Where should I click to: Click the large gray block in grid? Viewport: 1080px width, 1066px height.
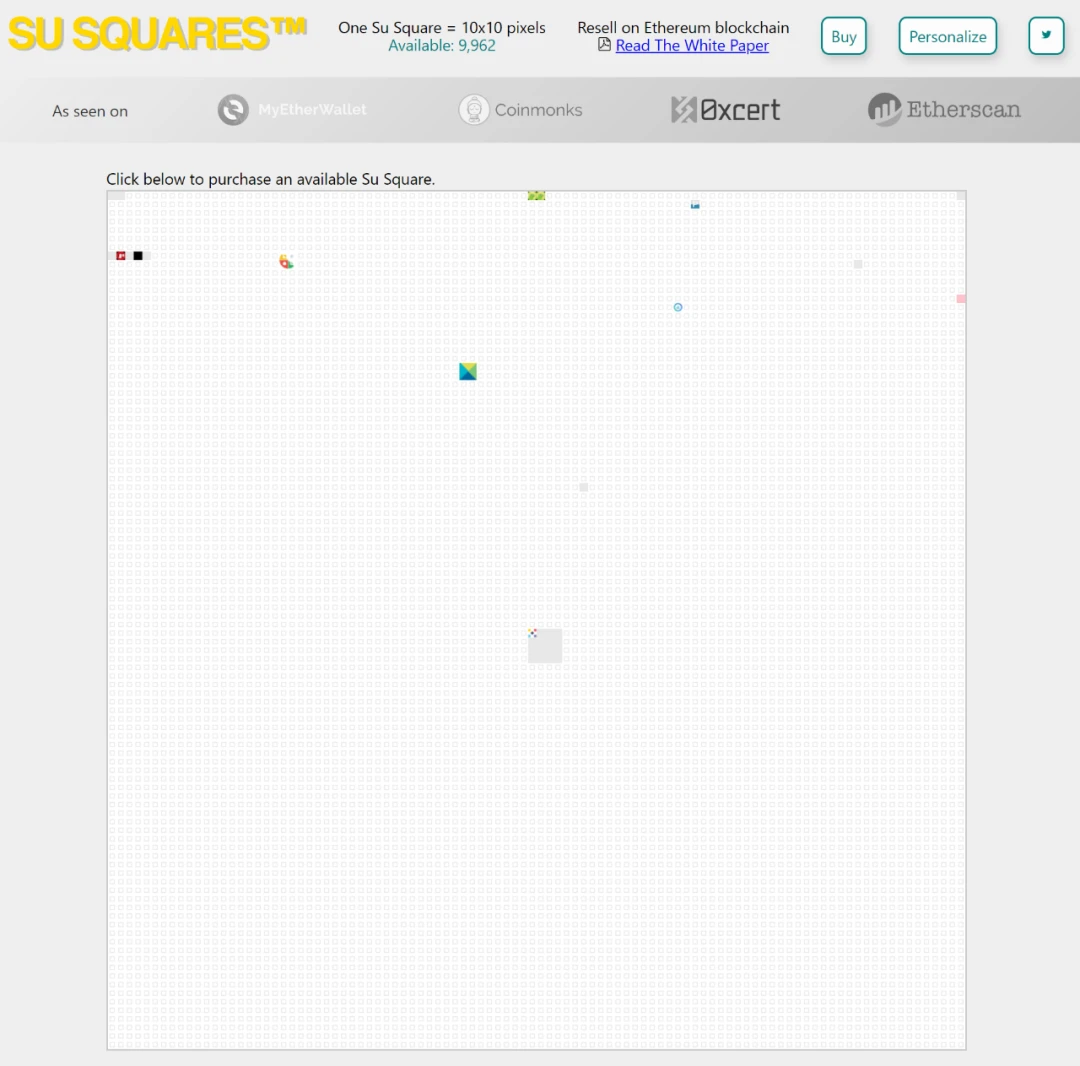(545, 646)
